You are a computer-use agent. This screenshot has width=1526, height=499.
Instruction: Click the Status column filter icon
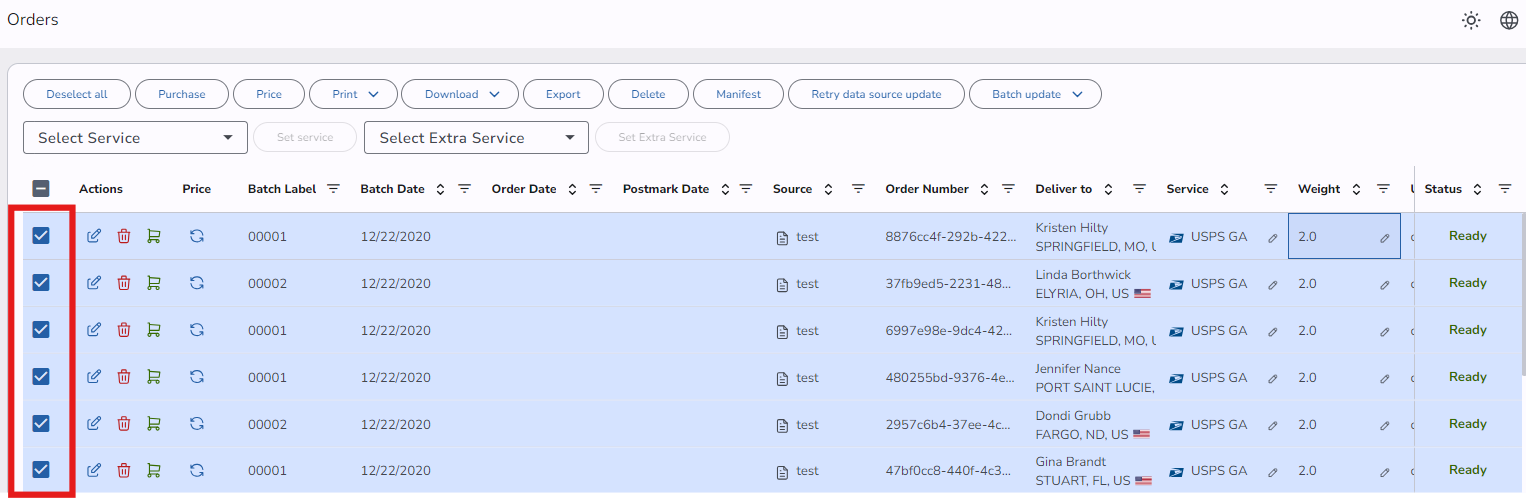[1504, 189]
